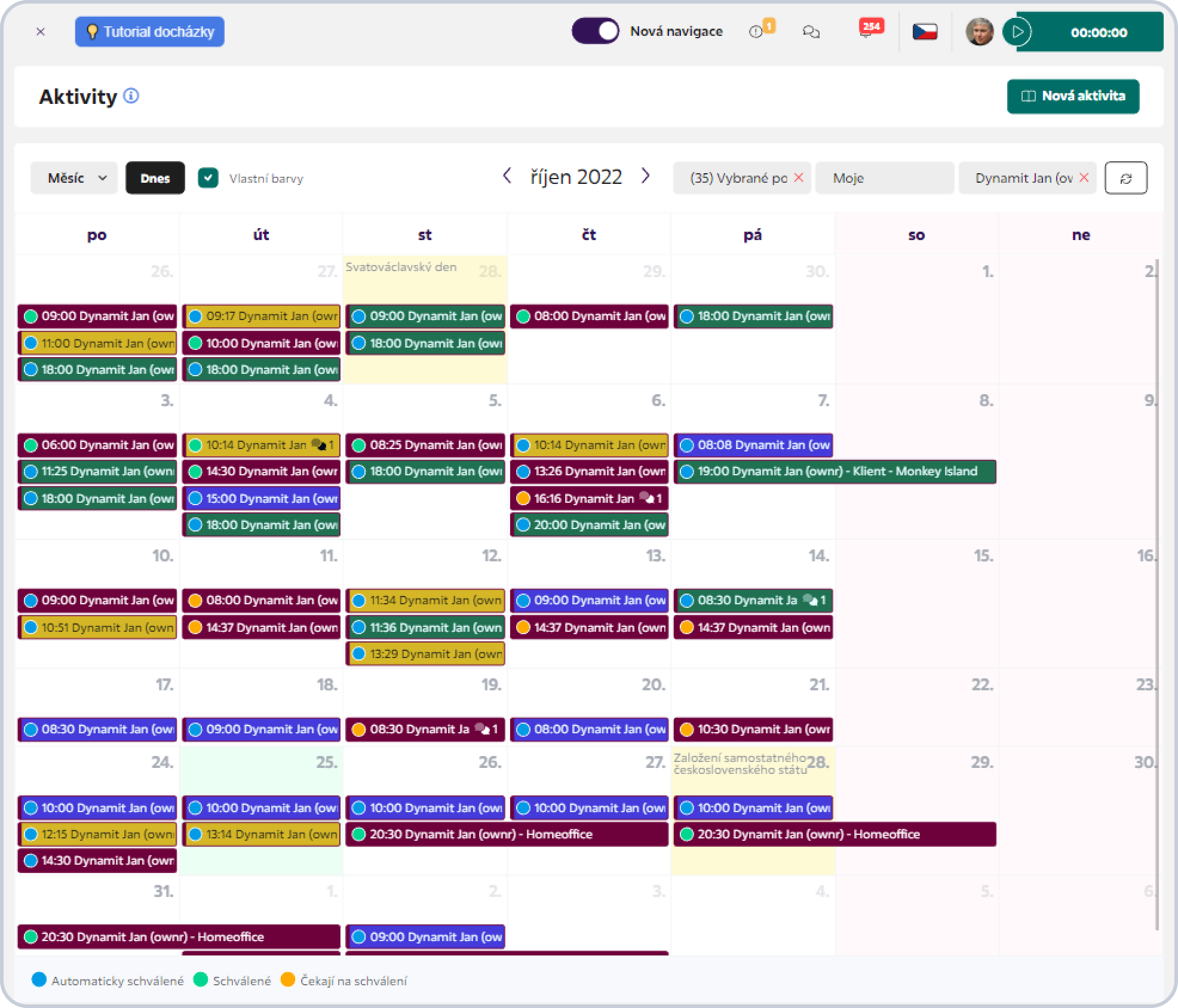Screen dimensions: 1178x1008
Task: Uncheck the Vlastní barvy checkbox
Action: coord(208,178)
